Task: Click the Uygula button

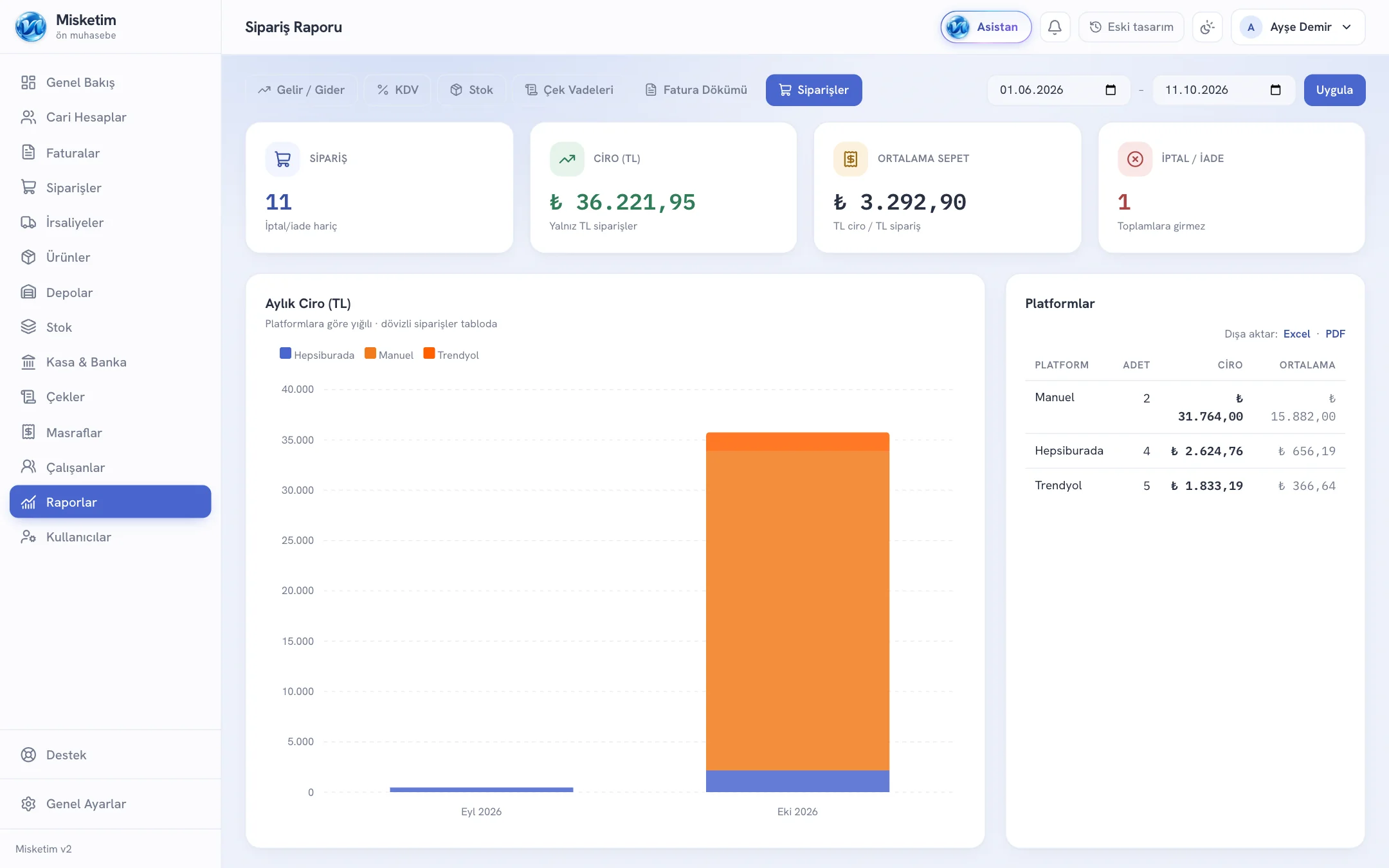Action: (1334, 90)
